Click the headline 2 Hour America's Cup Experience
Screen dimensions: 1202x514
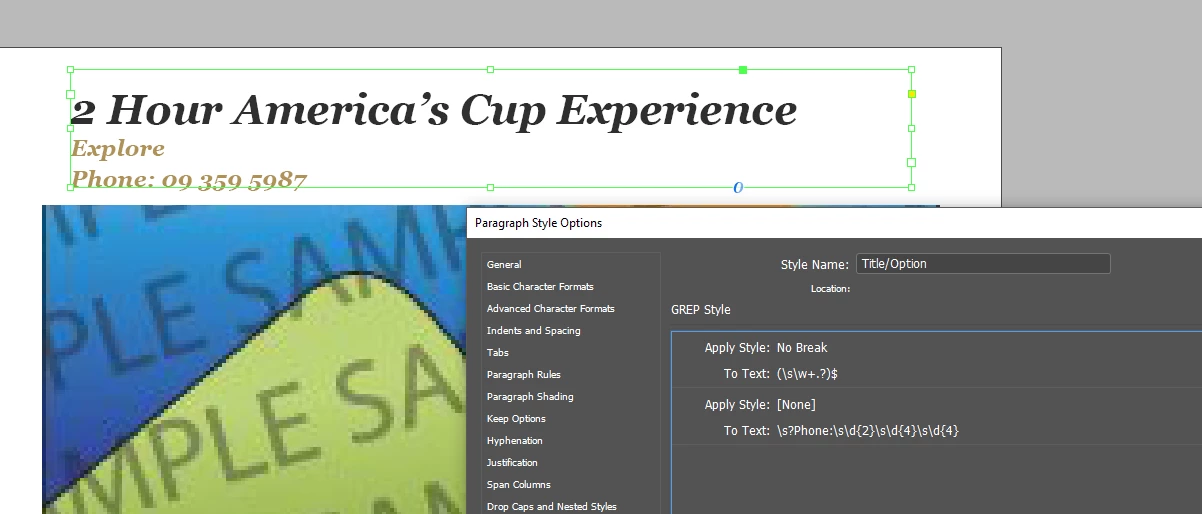coord(434,109)
